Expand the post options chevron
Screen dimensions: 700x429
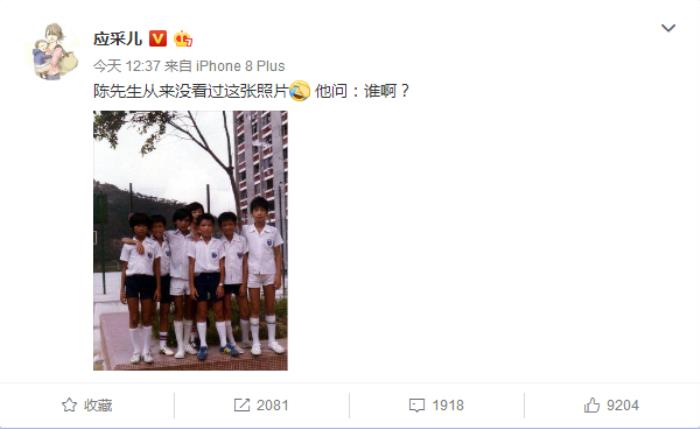pyautogui.click(x=668, y=28)
